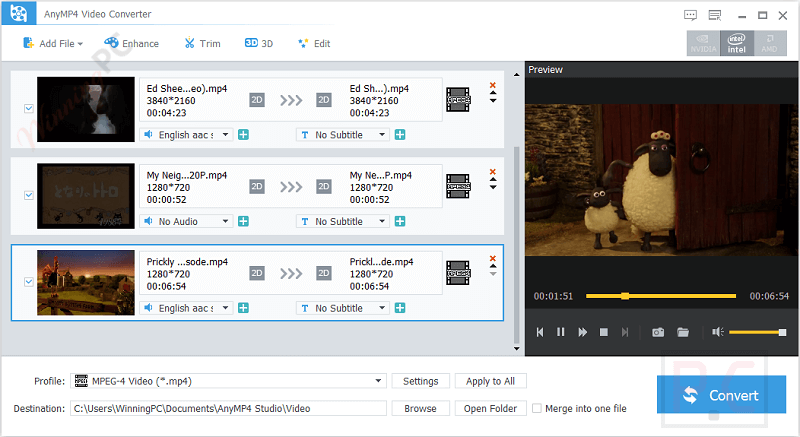The width and height of the screenshot is (800, 437).
Task: Open subtitle dropdown for Ed Sheeran video
Action: coord(342,135)
